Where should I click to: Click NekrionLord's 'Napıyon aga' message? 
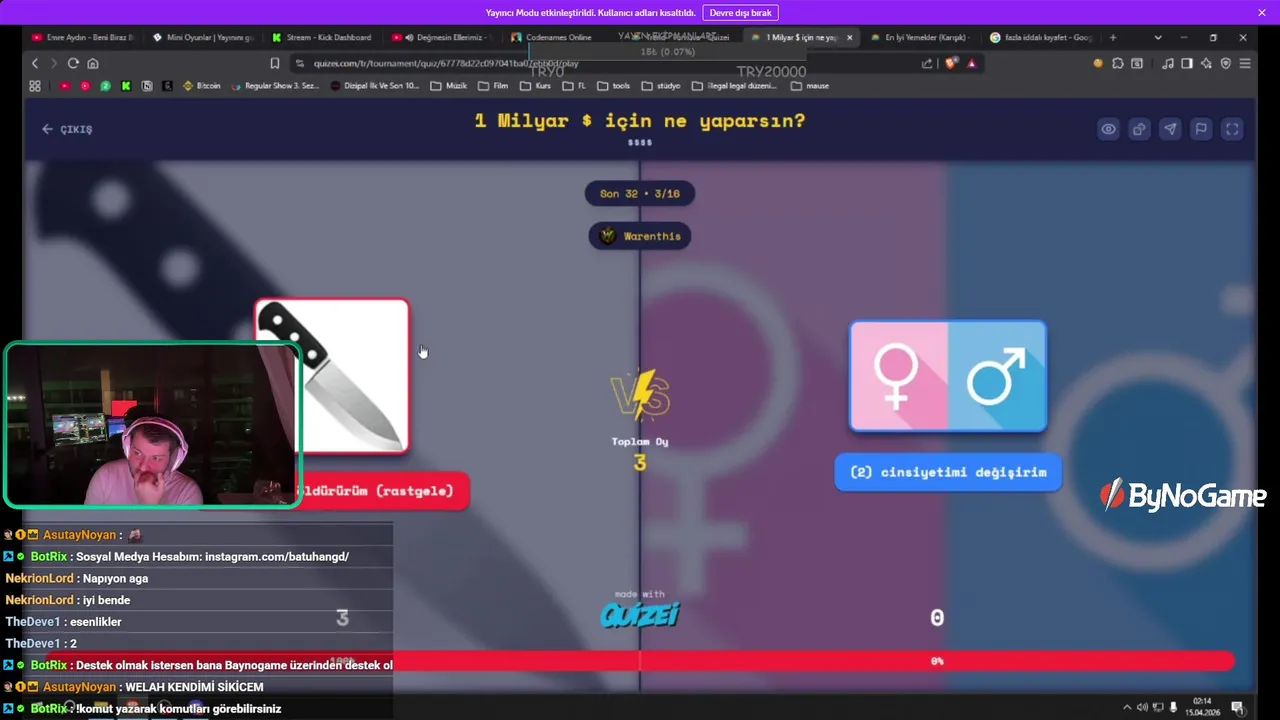pos(77,578)
